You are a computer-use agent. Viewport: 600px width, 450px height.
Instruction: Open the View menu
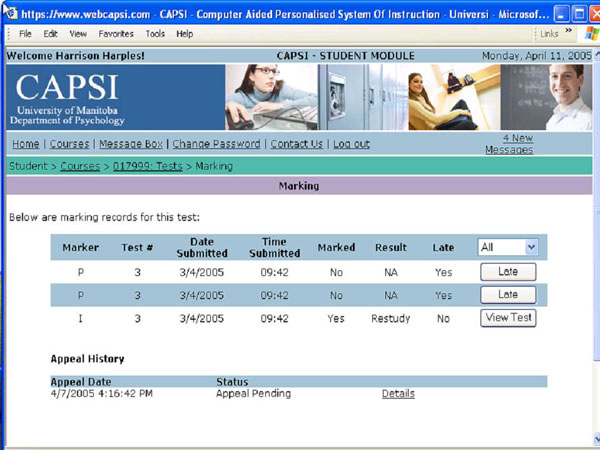point(78,34)
